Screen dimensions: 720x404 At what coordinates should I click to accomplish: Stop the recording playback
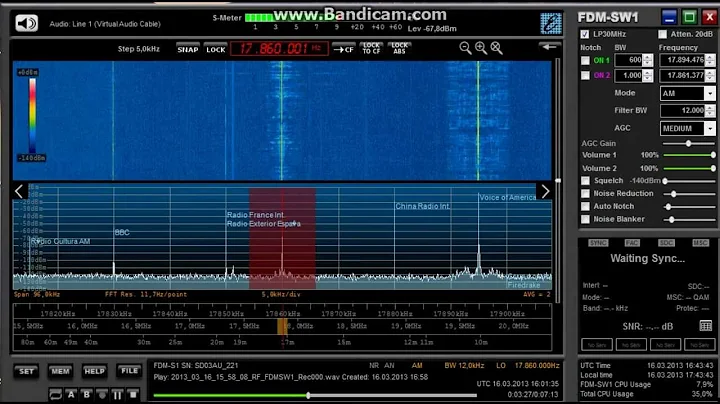[133, 394]
